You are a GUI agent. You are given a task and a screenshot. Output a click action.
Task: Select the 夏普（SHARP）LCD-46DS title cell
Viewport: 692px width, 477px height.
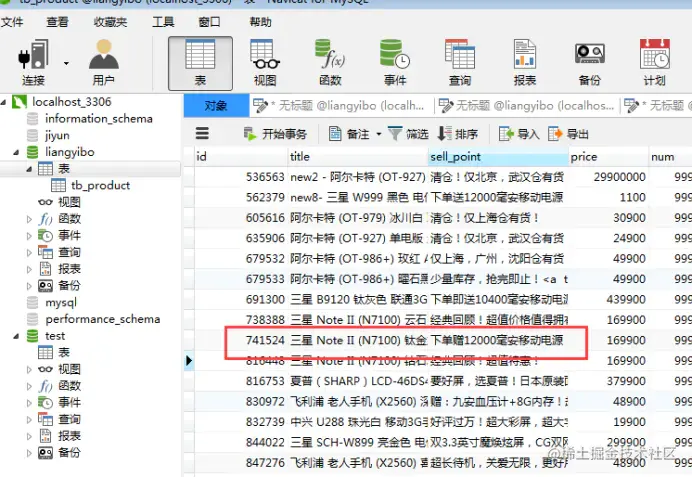pos(358,381)
